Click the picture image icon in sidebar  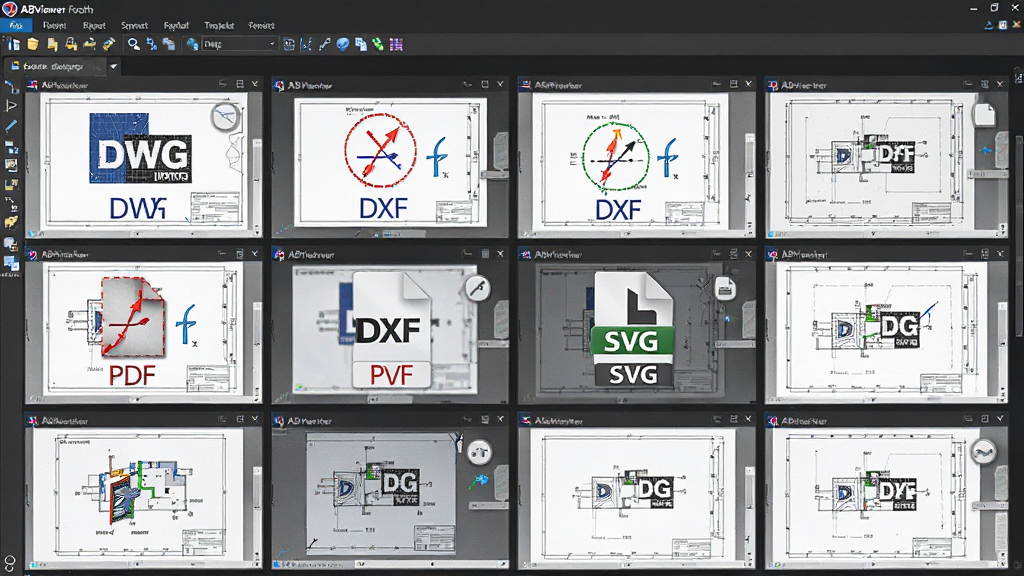(x=11, y=165)
